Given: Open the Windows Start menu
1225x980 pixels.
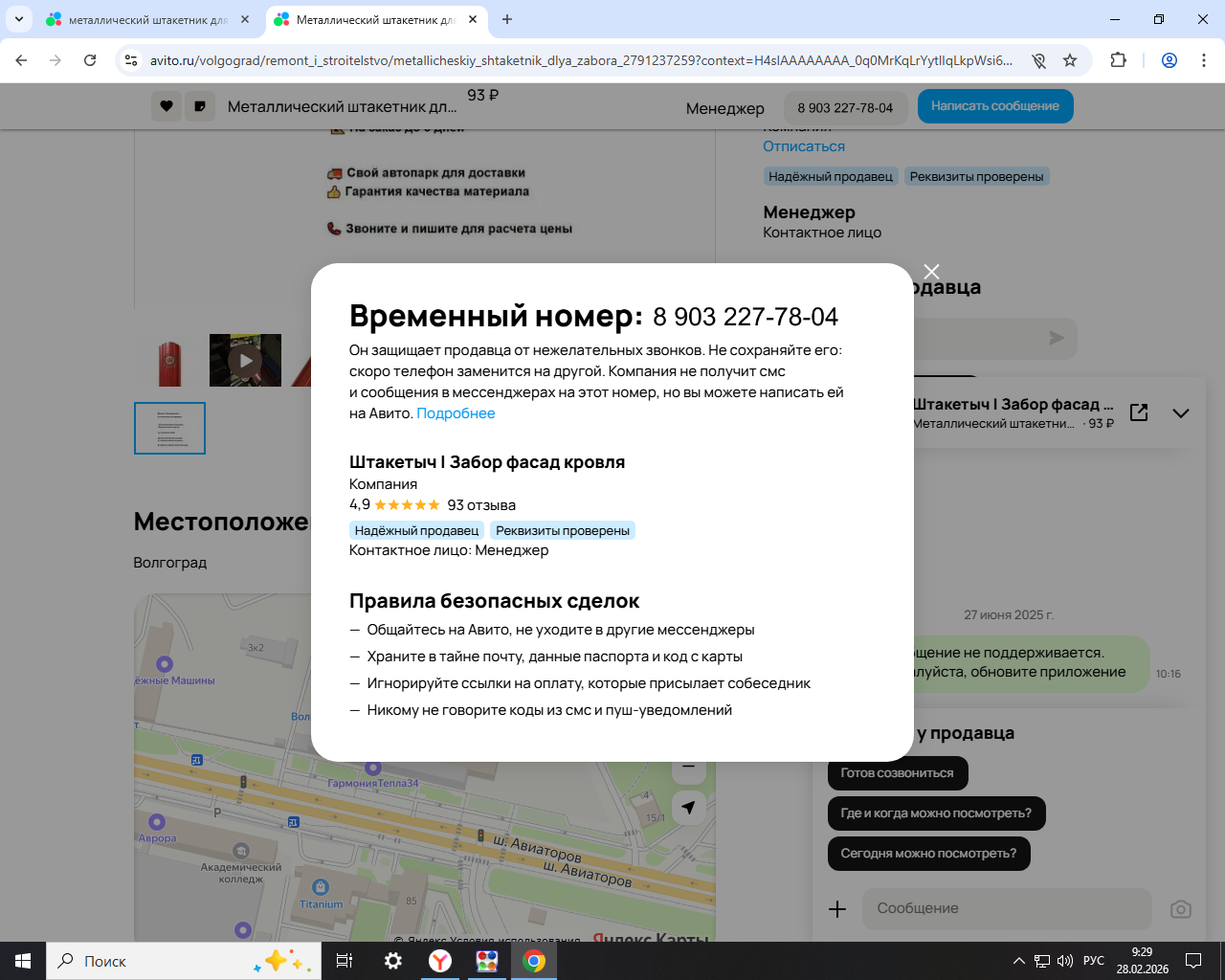Looking at the screenshot, I should tap(23, 961).
